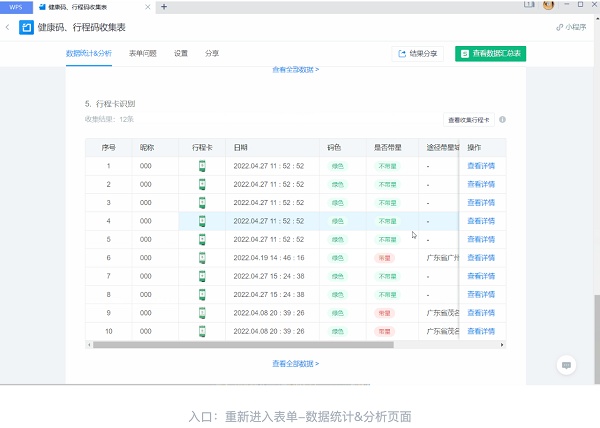Click the 结果分享 button

pos(417,54)
